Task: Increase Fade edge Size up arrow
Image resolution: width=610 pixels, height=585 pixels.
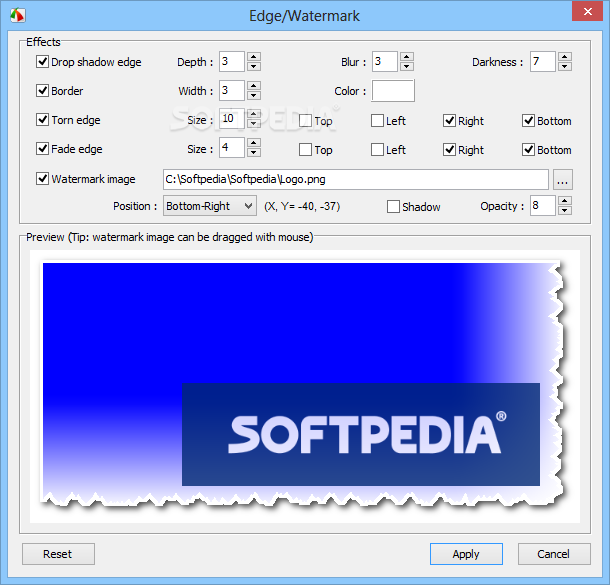Action: tap(254, 143)
